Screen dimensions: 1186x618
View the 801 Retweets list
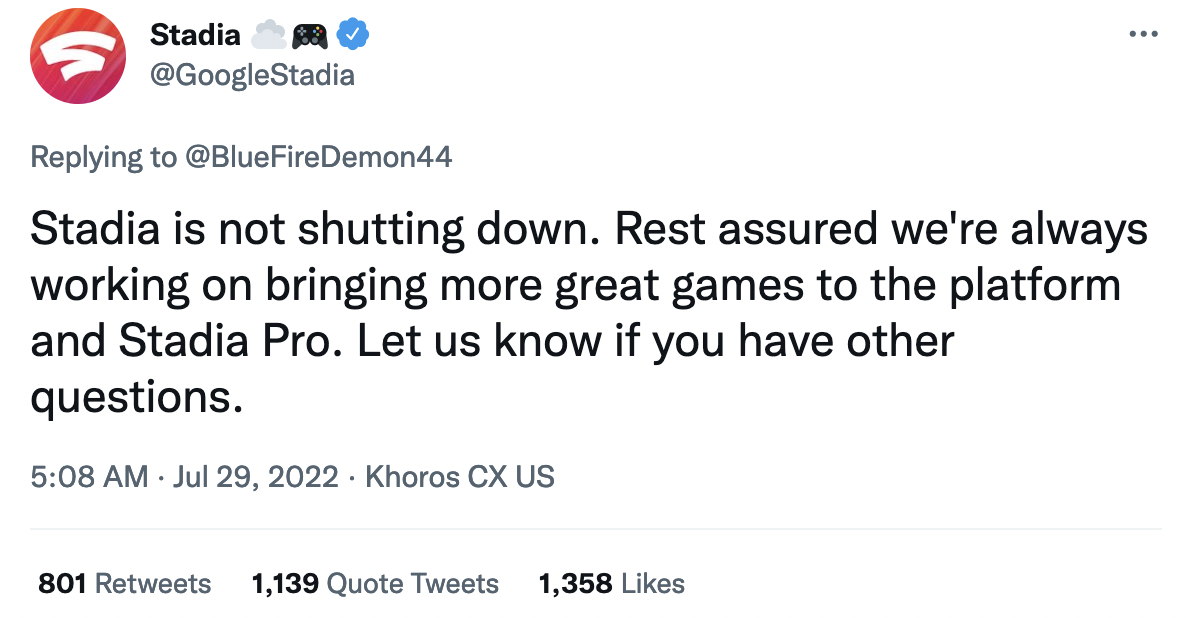[124, 584]
